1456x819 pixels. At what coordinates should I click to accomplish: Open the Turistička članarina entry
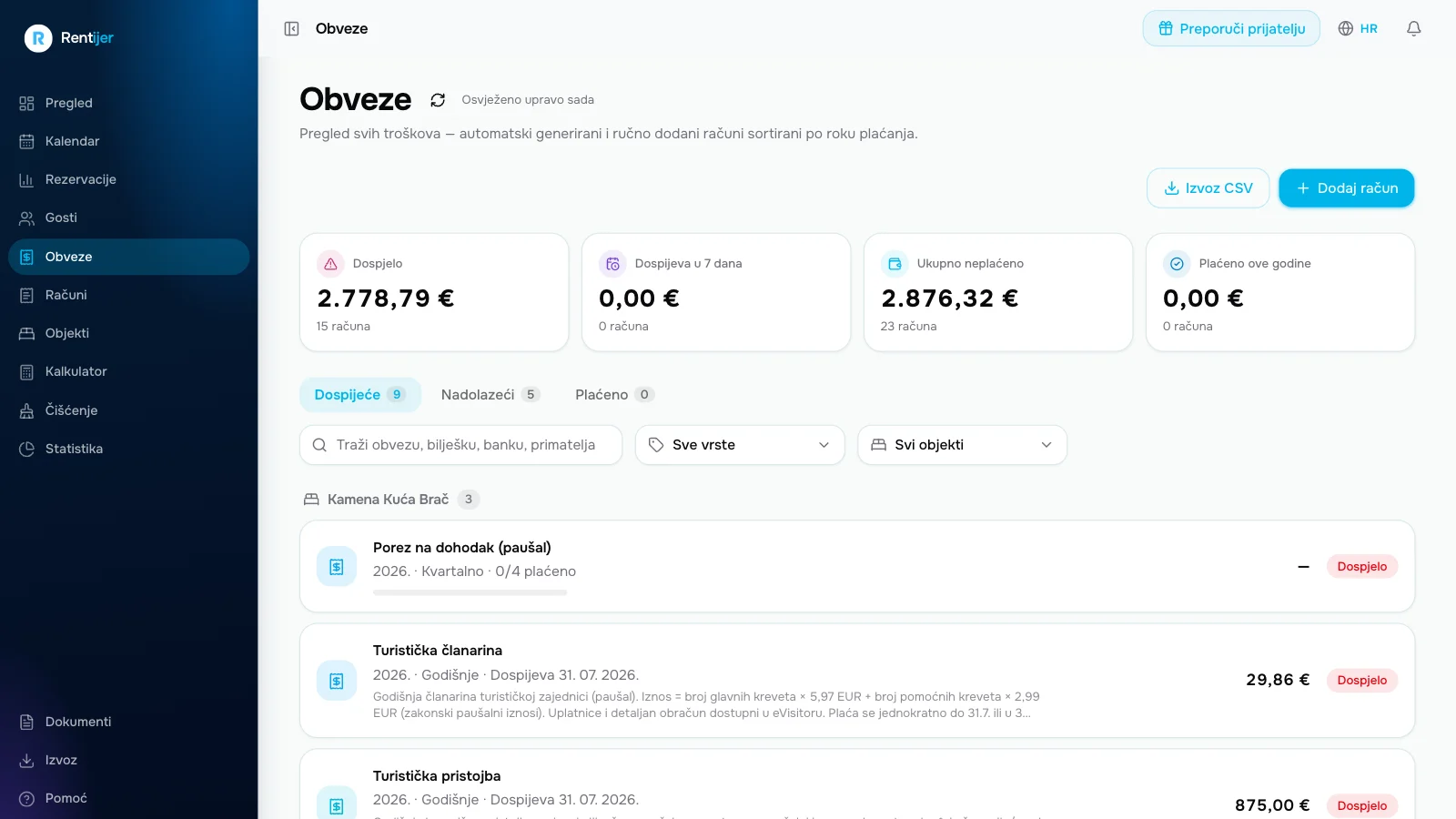(857, 681)
